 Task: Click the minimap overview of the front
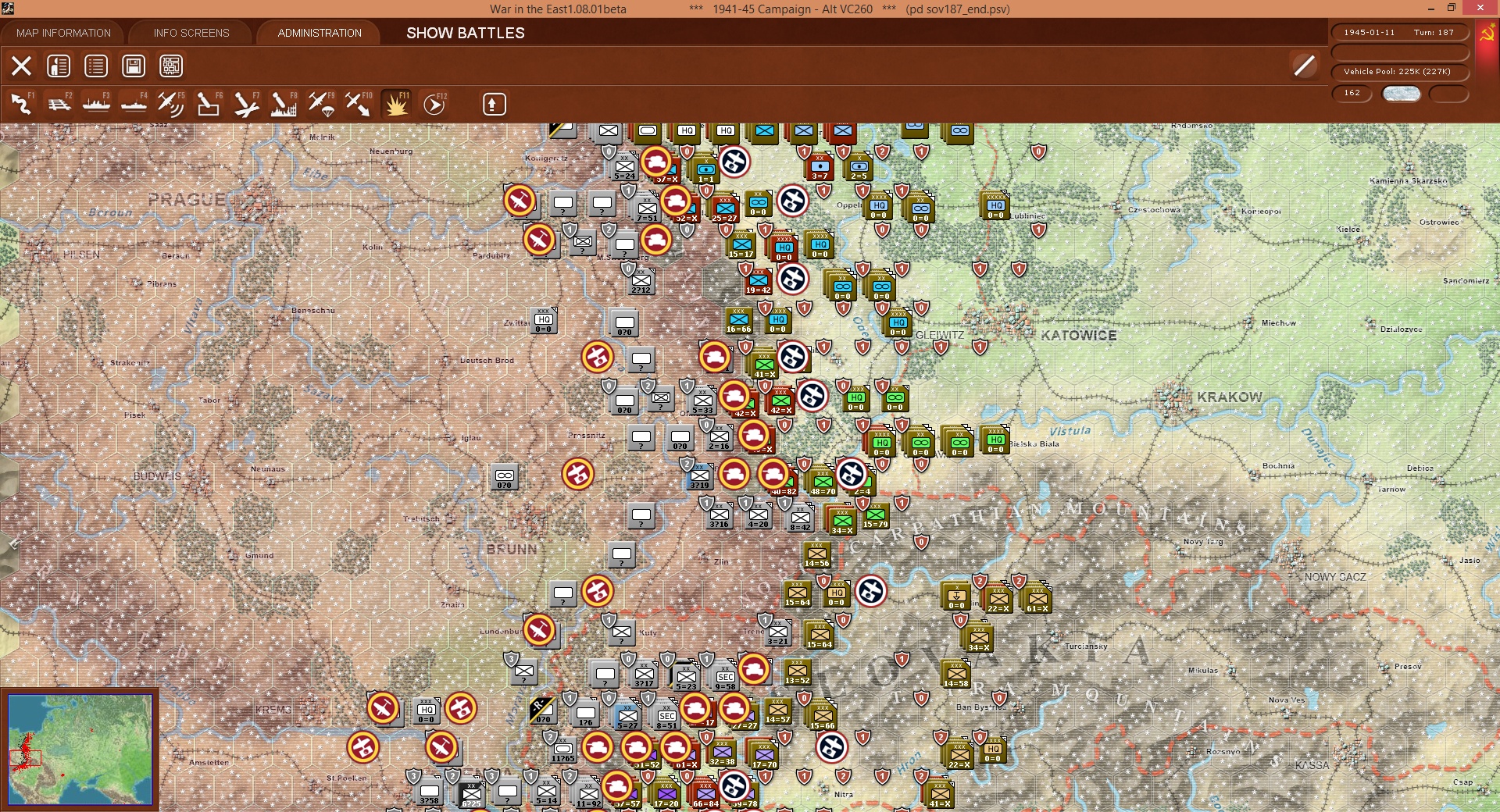(80, 750)
